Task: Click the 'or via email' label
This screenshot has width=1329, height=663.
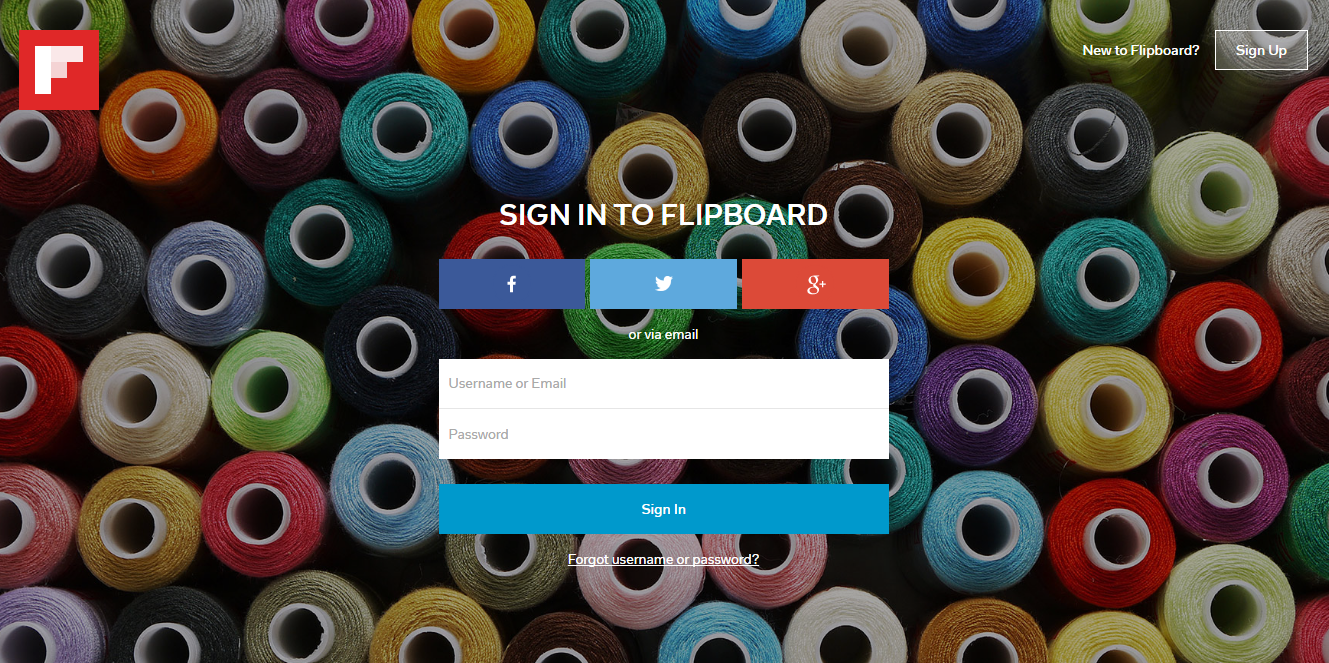Action: (x=664, y=334)
